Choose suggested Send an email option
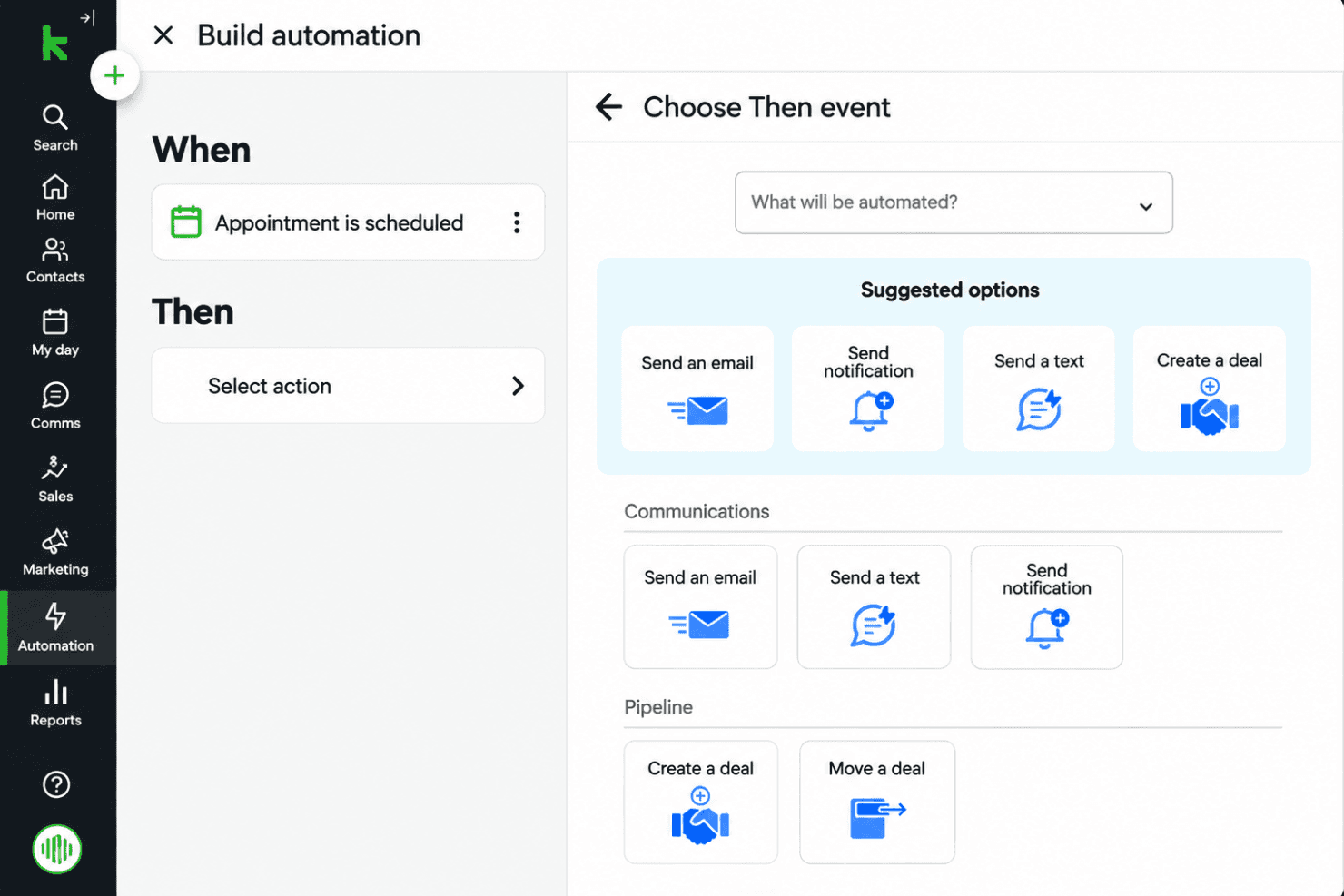Viewport: 1344px width, 896px height. click(x=697, y=389)
